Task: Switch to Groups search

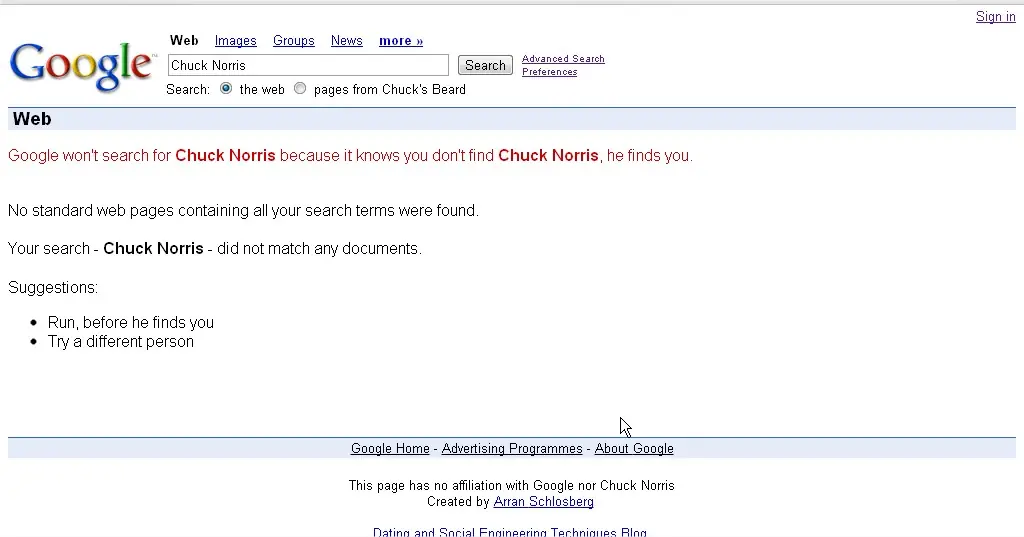Action: (294, 41)
